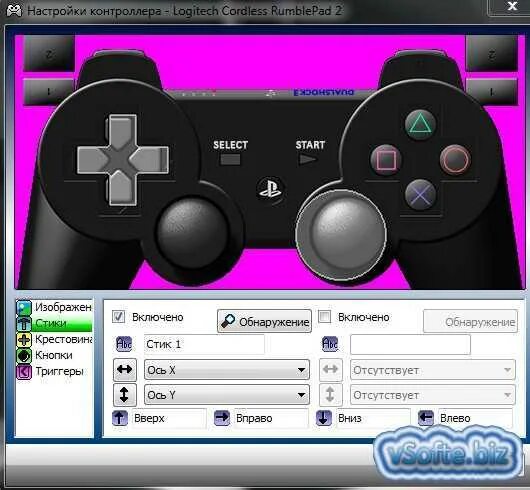The width and height of the screenshot is (530, 490).
Task: Click the right shoulder button 1
Action: 492,91
